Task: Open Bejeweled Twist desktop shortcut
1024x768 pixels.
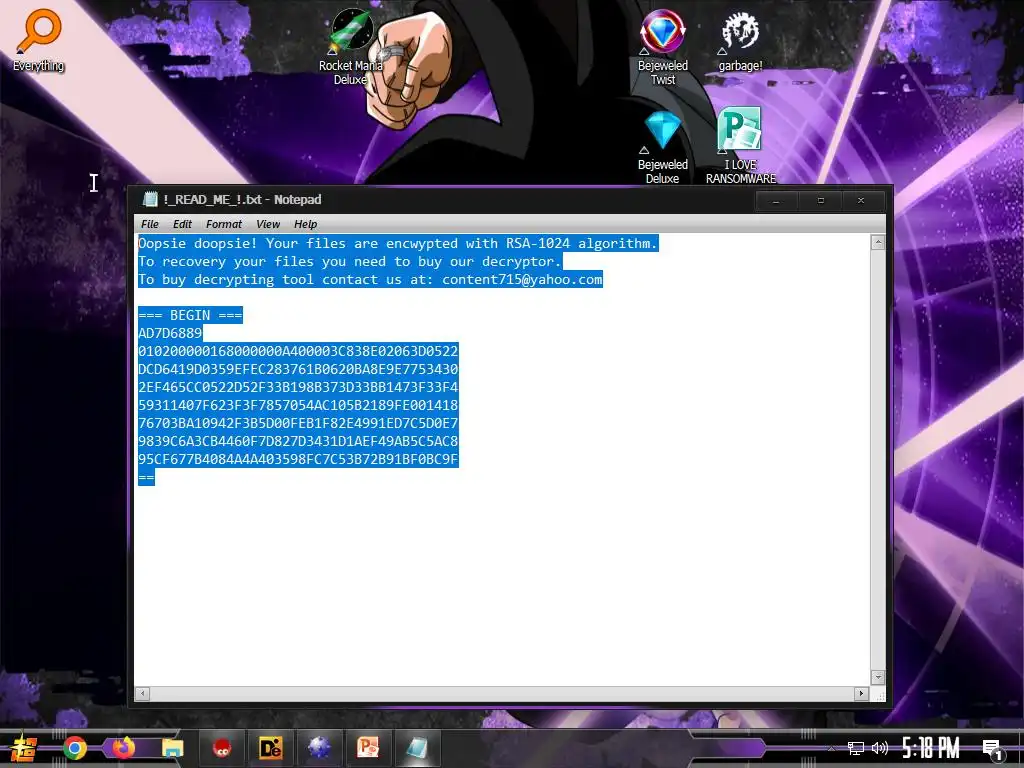Action: [x=663, y=47]
